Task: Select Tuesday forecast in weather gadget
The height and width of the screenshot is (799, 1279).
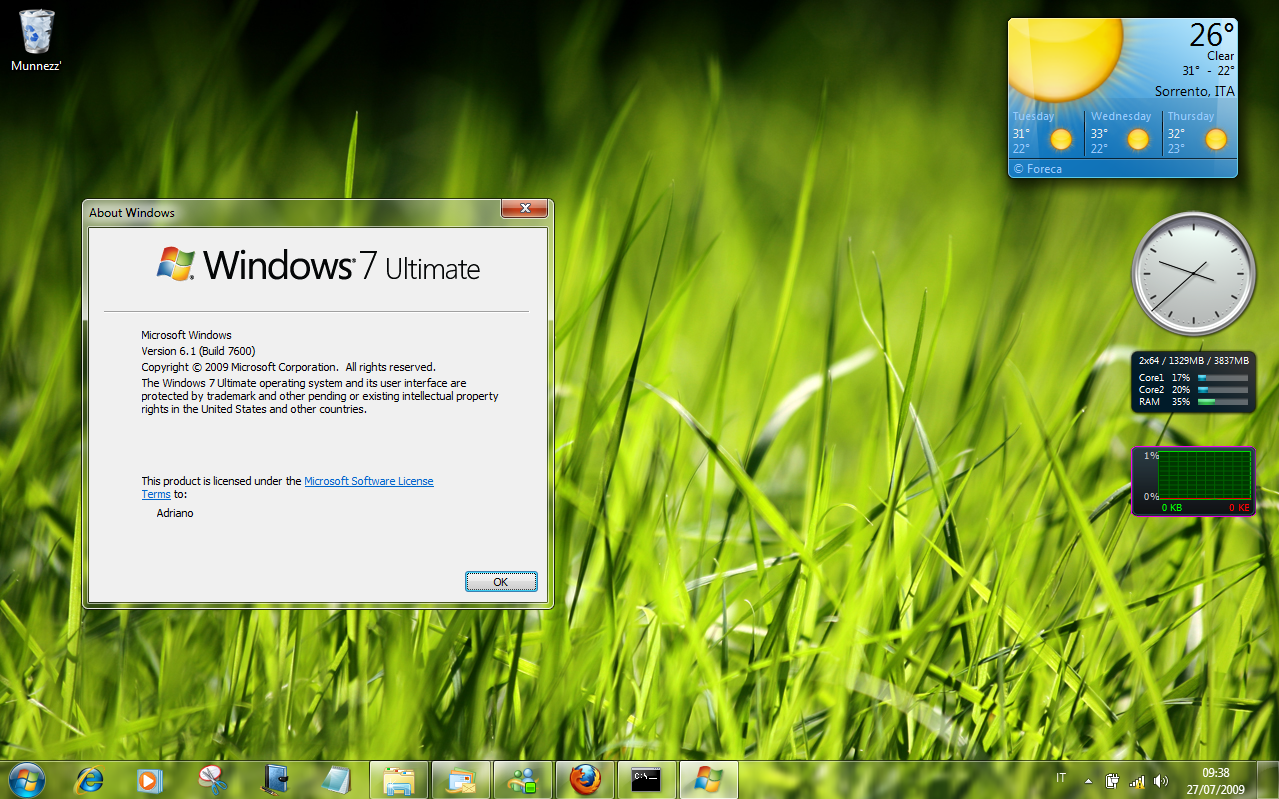Action: [x=1045, y=132]
